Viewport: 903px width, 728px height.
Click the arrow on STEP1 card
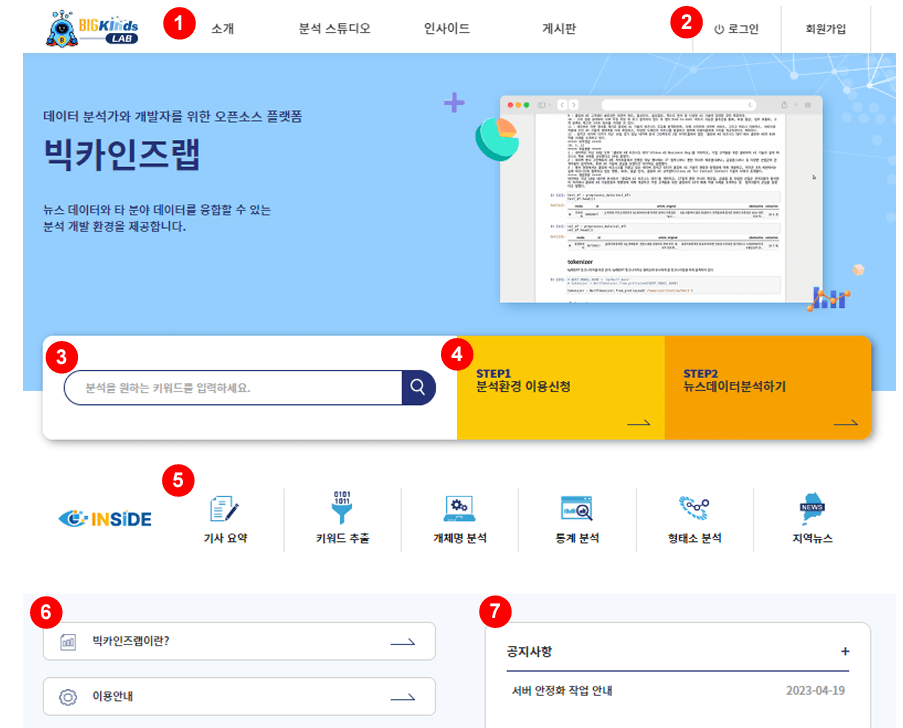click(x=639, y=423)
